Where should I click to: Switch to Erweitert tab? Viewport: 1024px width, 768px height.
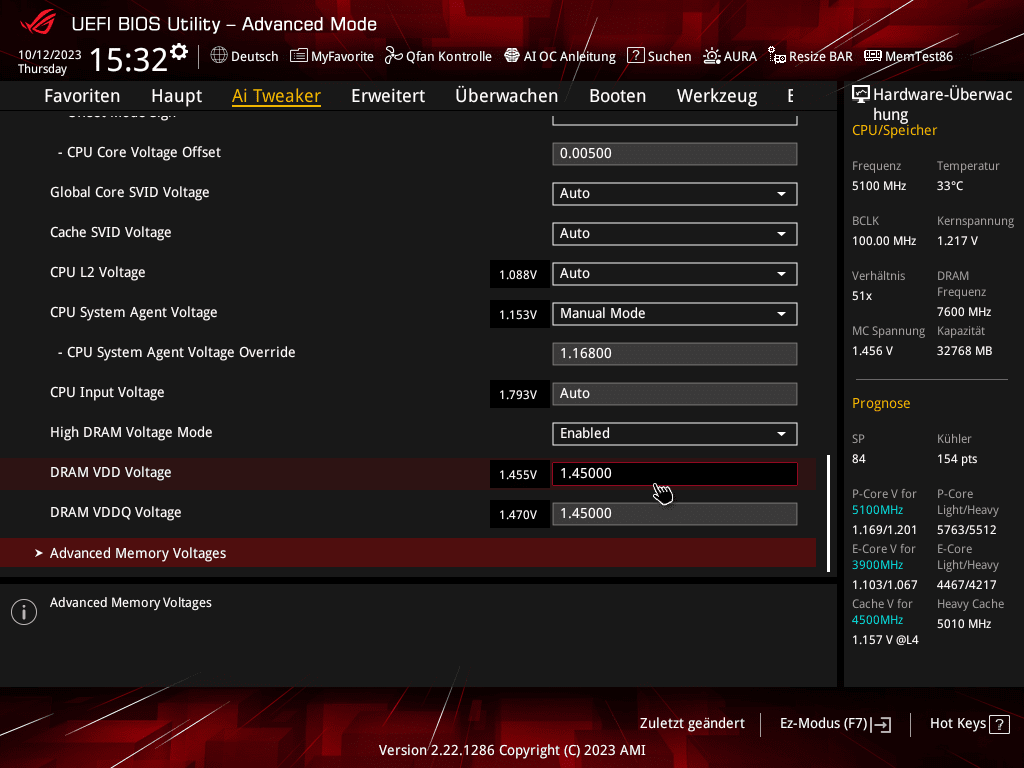pyautogui.click(x=388, y=96)
